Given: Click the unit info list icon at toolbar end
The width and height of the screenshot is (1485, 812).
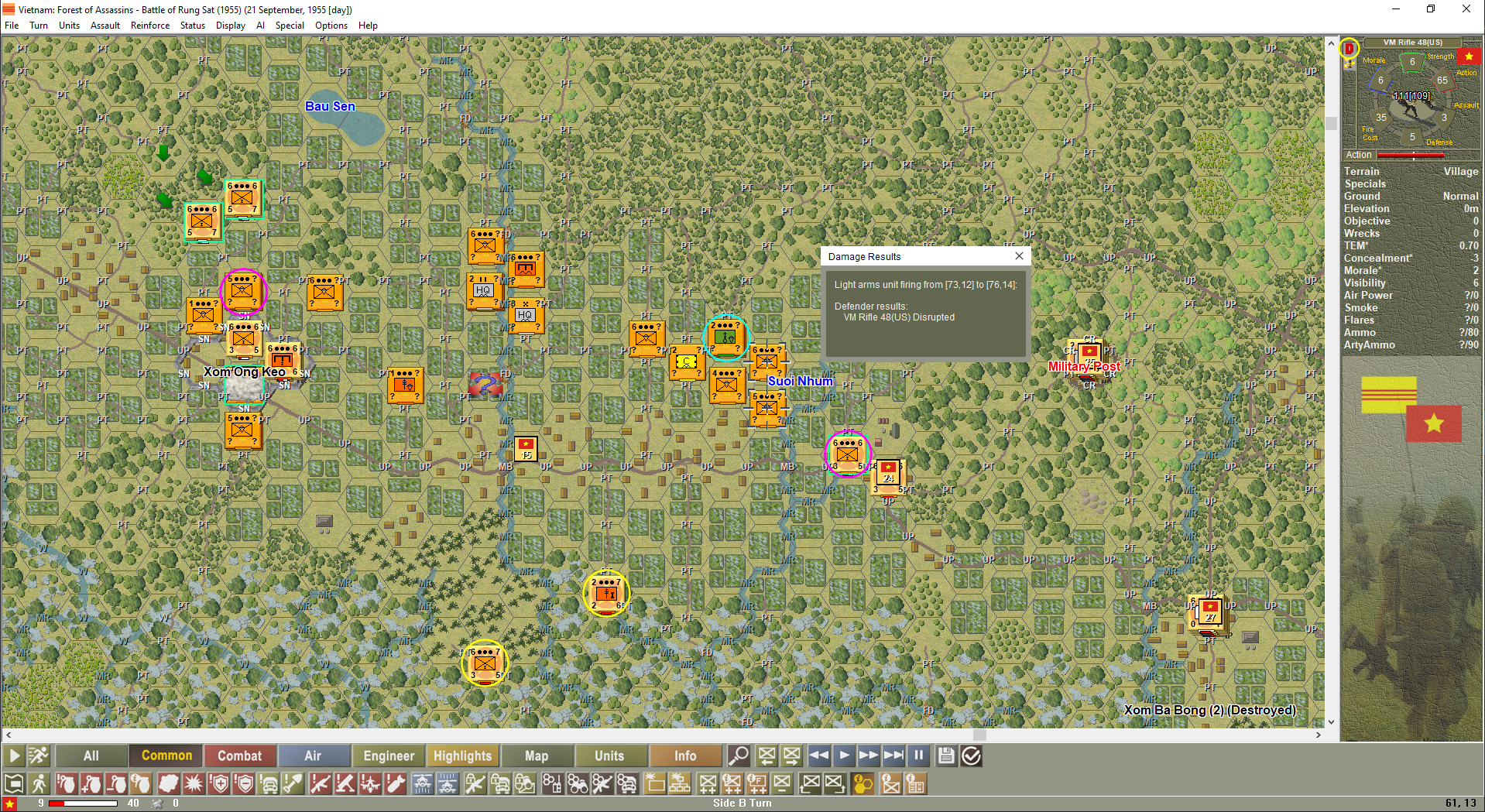Looking at the screenshot, I should tap(915, 784).
